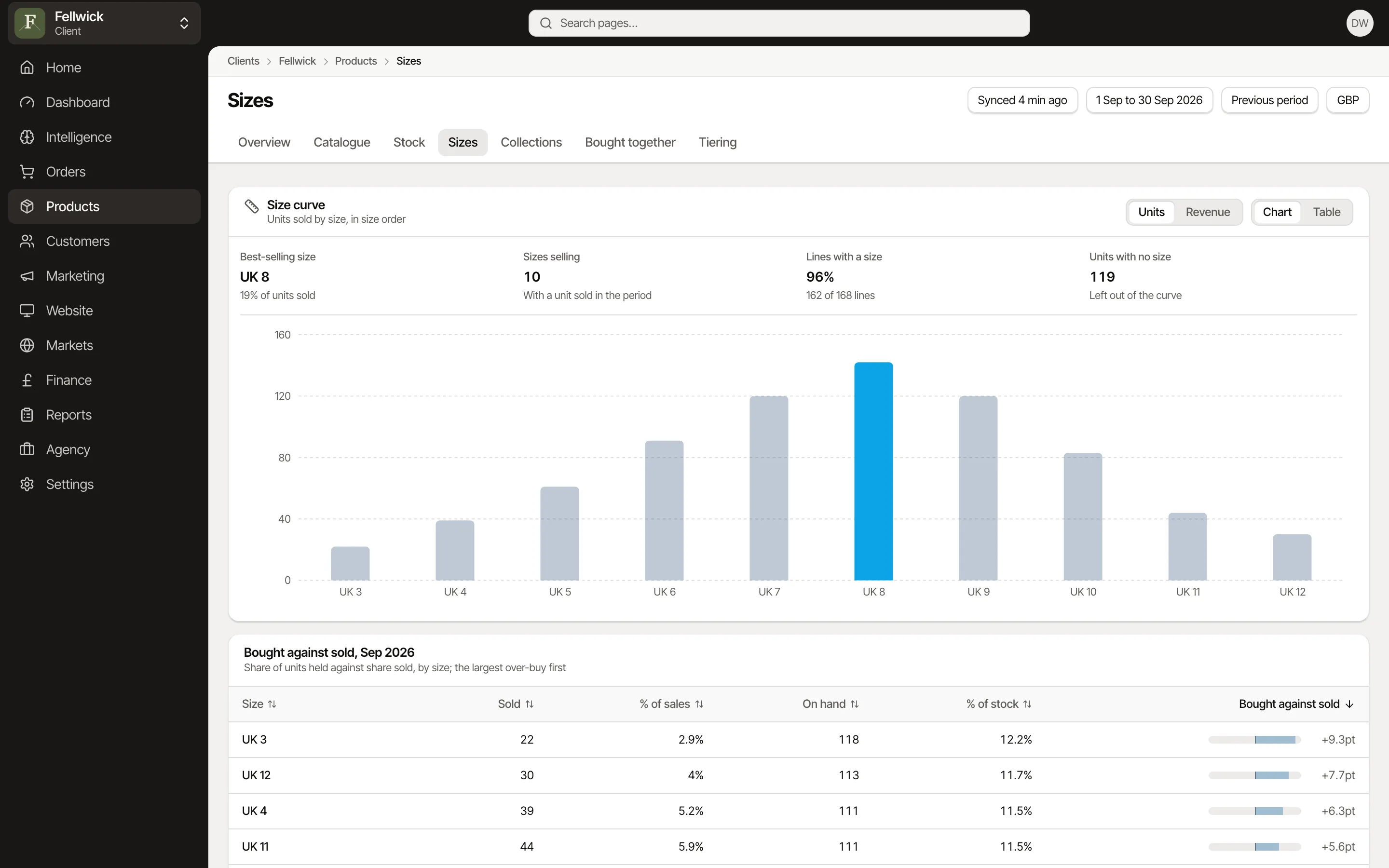Sort table by Bought against sold

[x=1296, y=704]
